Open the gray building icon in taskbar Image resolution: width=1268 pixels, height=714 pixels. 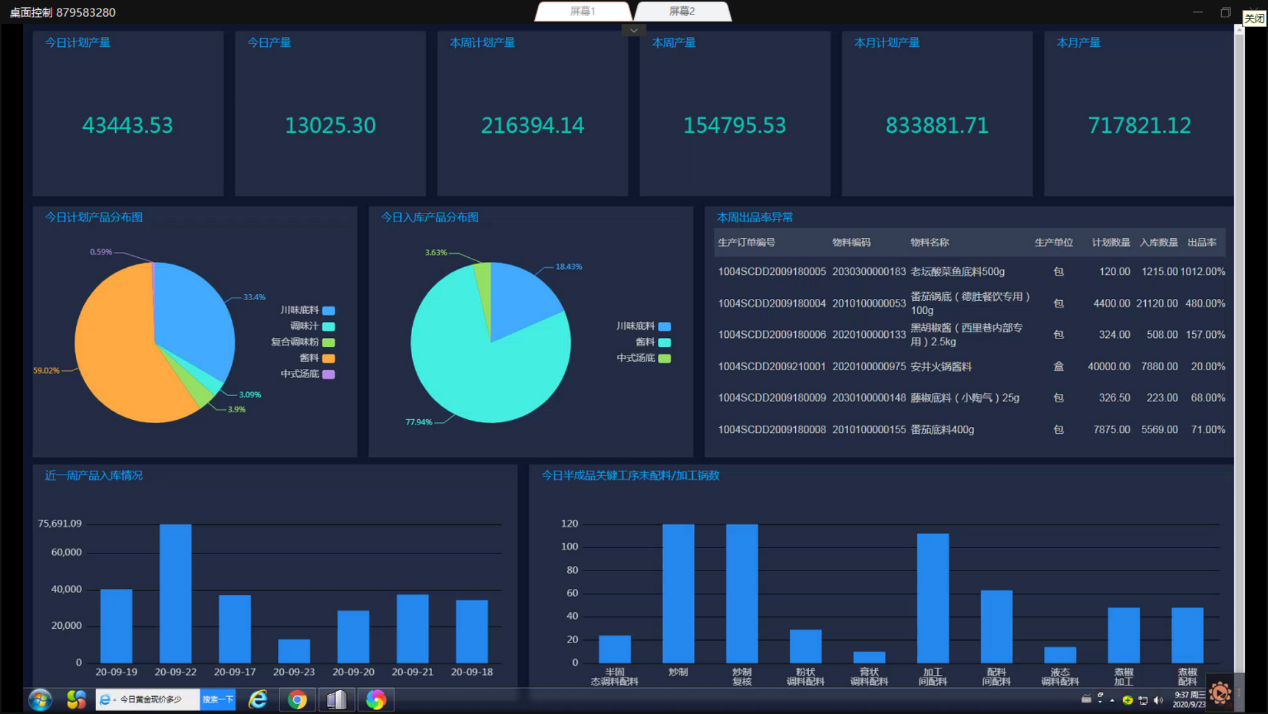click(337, 700)
